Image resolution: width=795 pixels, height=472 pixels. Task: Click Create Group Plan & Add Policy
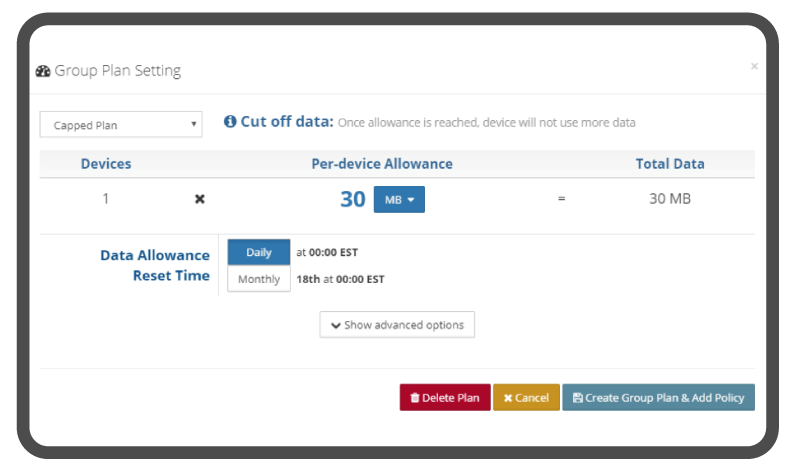click(x=658, y=398)
